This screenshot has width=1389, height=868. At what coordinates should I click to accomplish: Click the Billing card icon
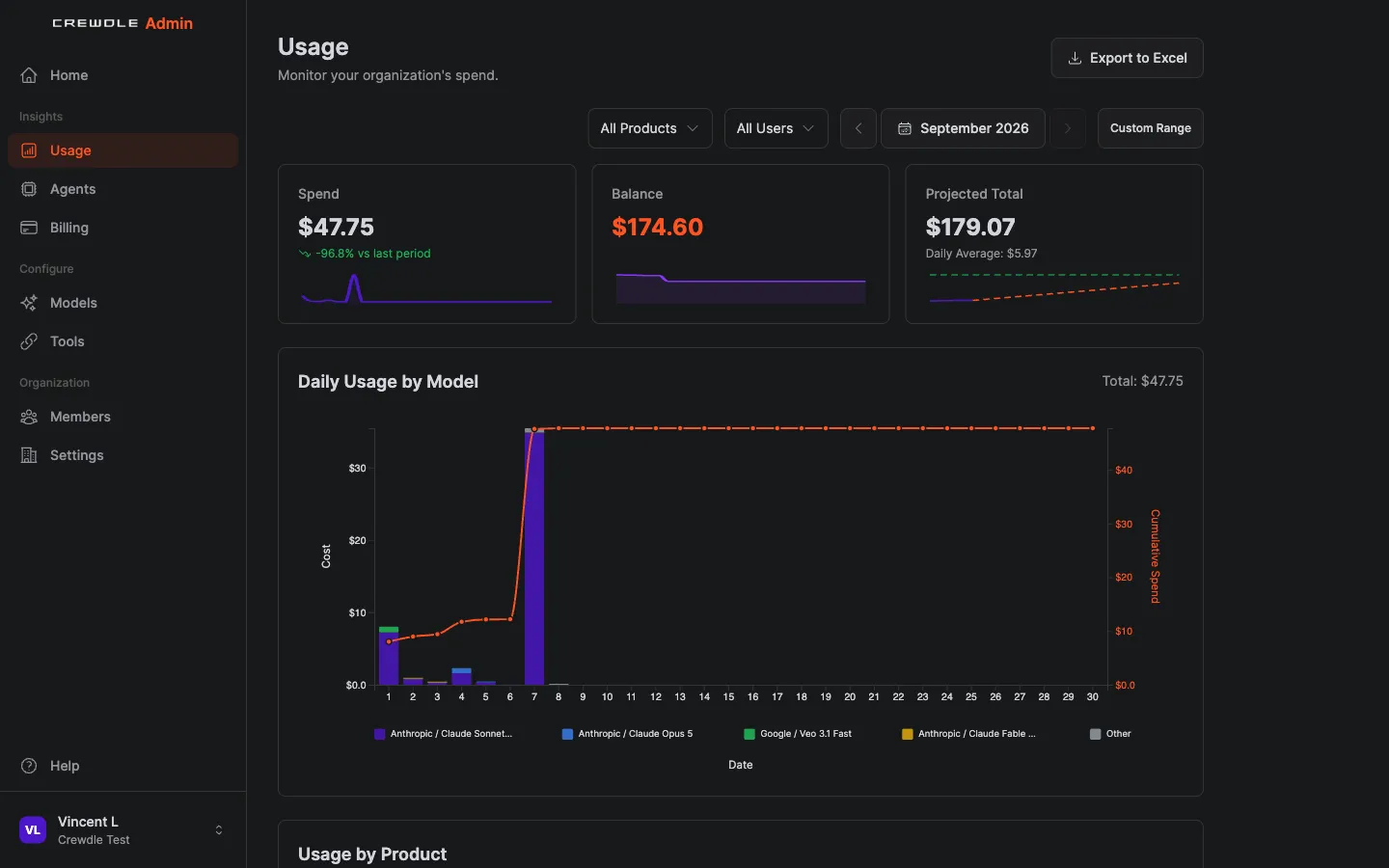point(29,228)
